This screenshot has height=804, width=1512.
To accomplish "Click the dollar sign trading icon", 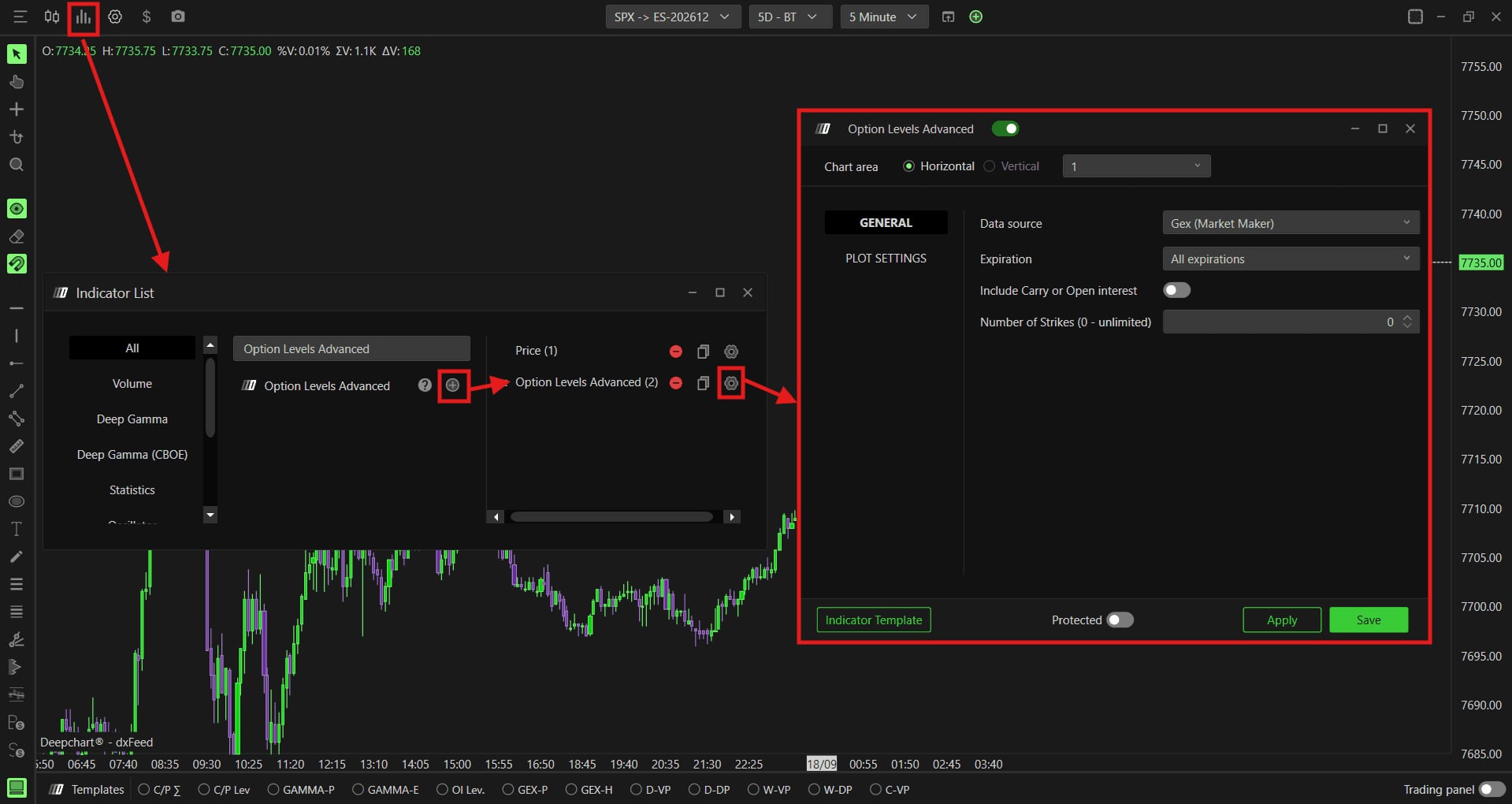I will coord(147,17).
